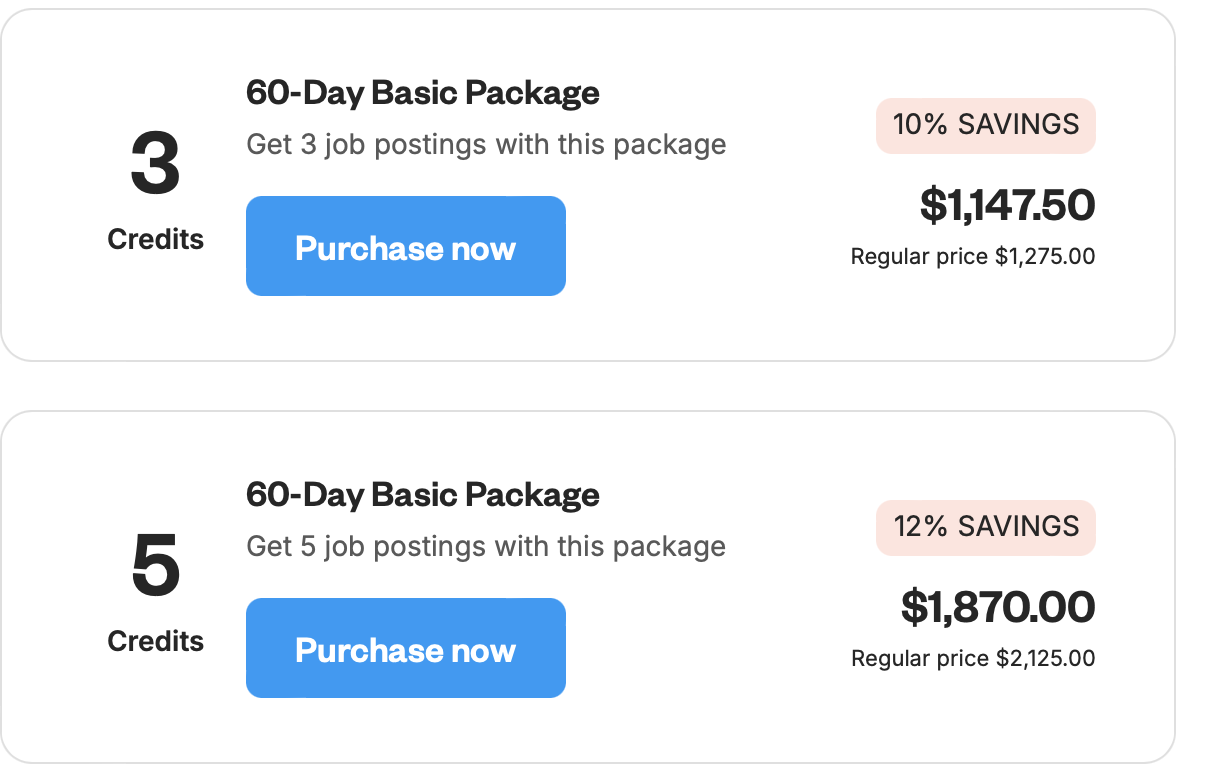Click the large number 5 credit count

[155, 568]
